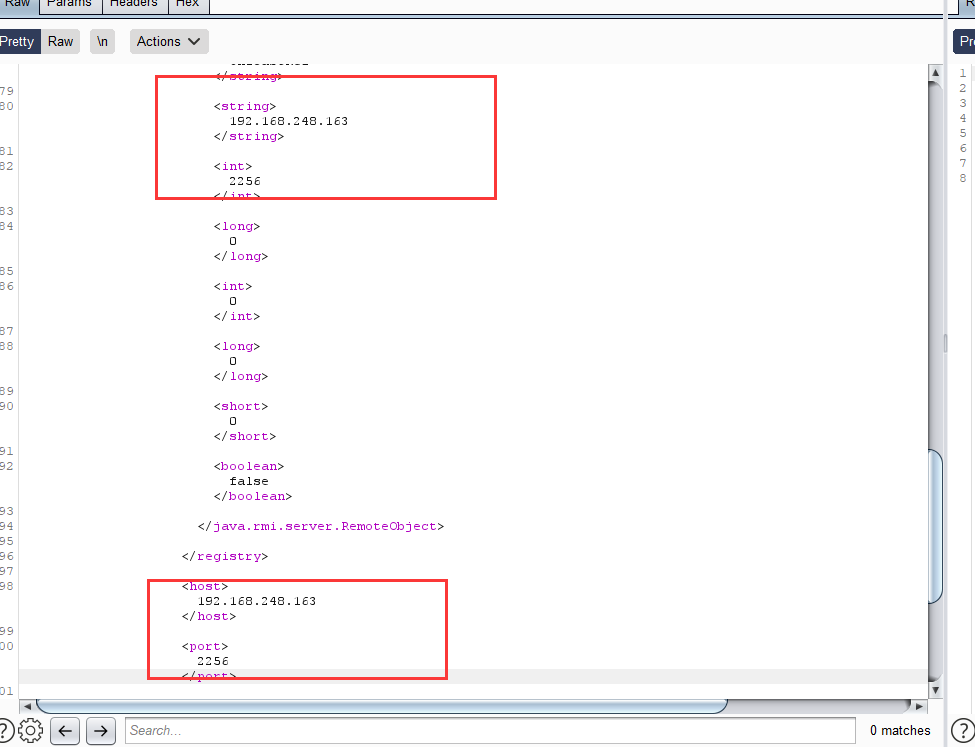This screenshot has height=747, width=975.
Task: Open the search settings gear icon
Action: pyautogui.click(x=30, y=730)
